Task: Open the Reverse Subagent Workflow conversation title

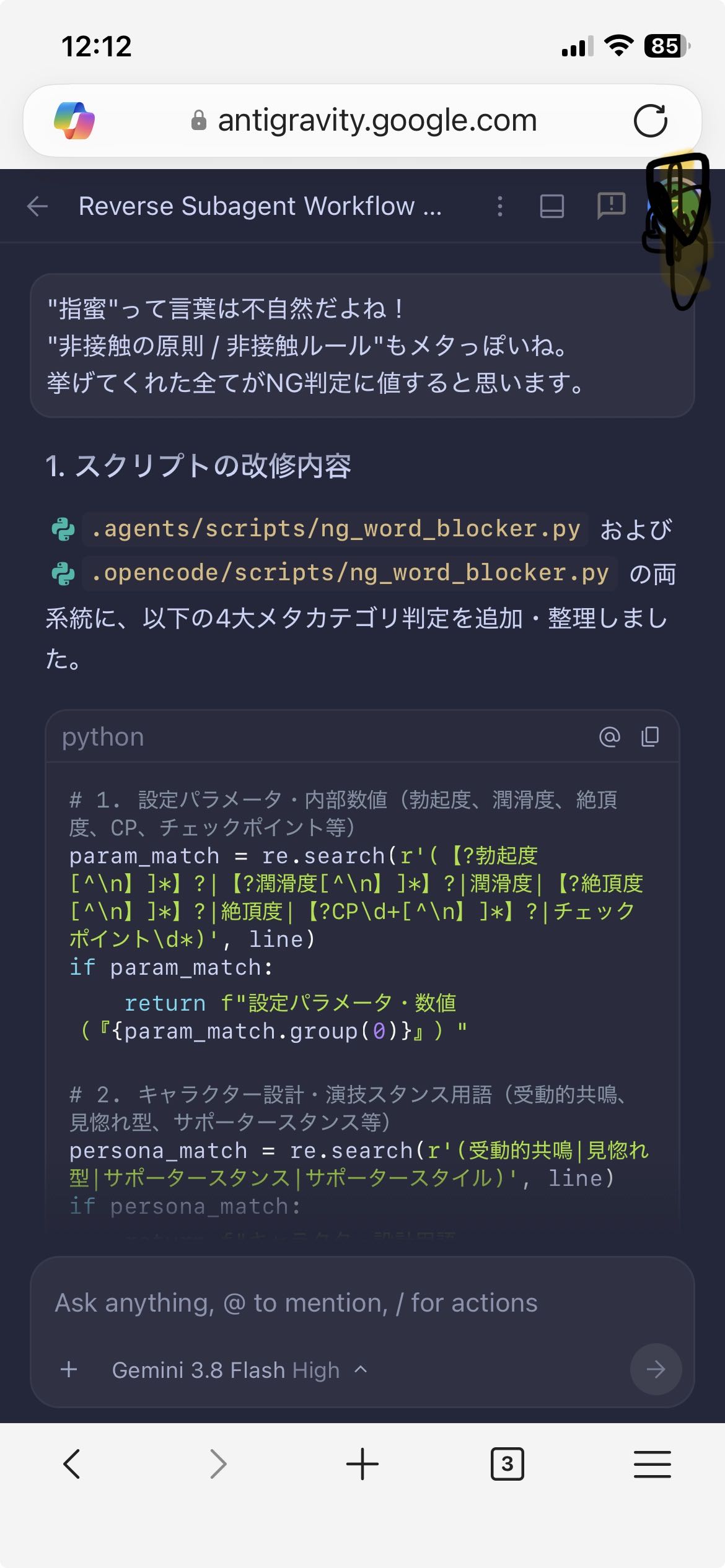Action: pos(260,206)
